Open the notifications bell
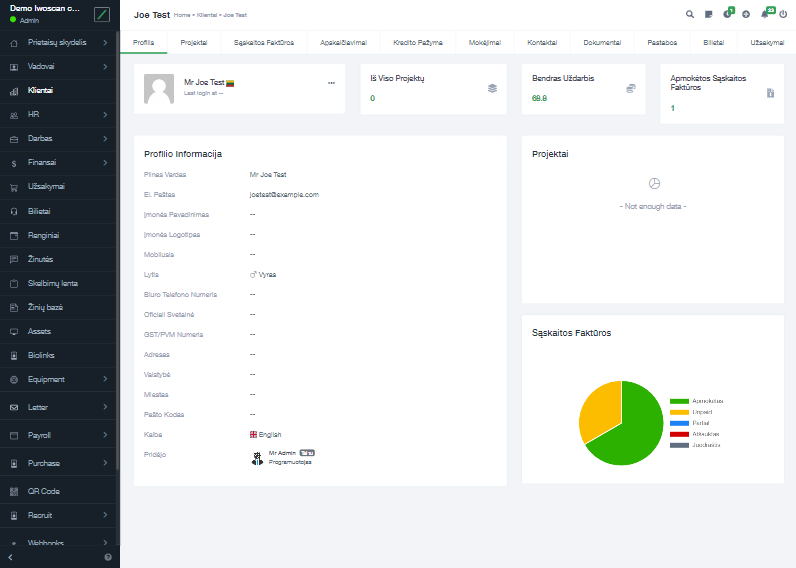The image size is (796, 568). point(765,14)
